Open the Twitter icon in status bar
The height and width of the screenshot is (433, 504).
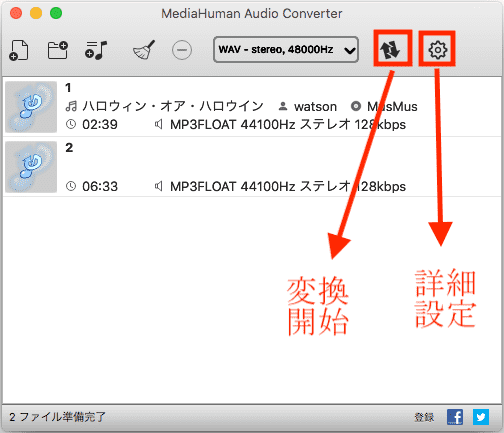pos(481,417)
